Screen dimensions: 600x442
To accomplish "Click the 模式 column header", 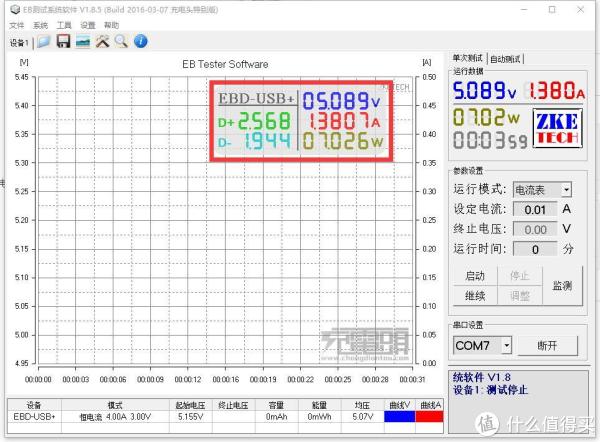I will (115, 405).
